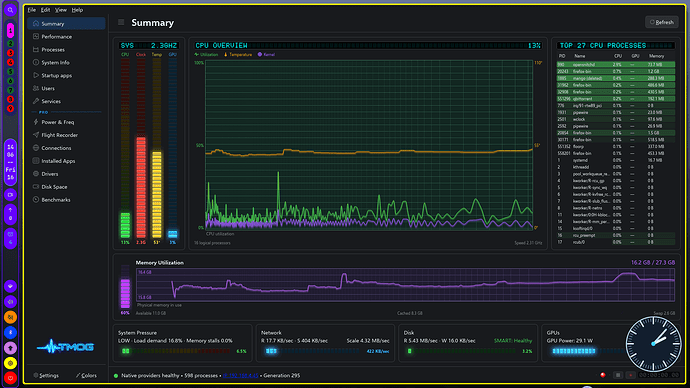Toggle the Kernel legend in CPU Overview
690x388 pixels.
[266, 55]
